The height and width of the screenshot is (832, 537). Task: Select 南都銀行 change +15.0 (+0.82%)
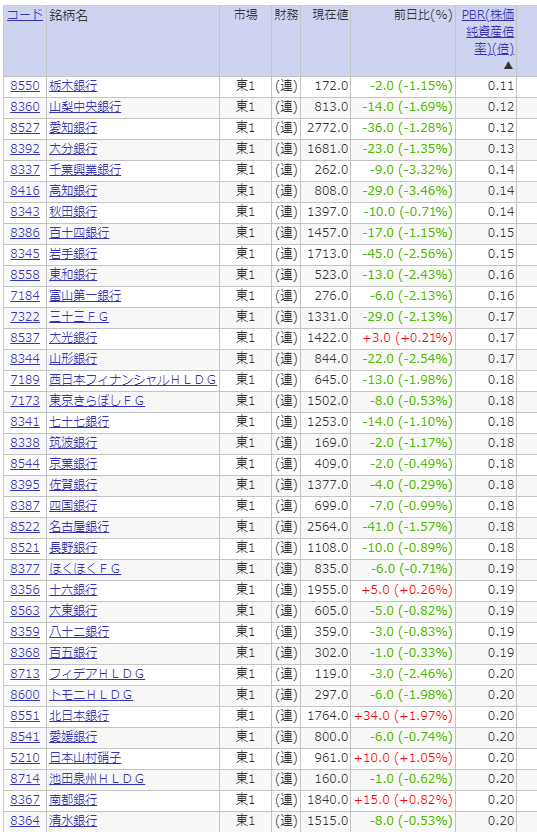coord(403,800)
